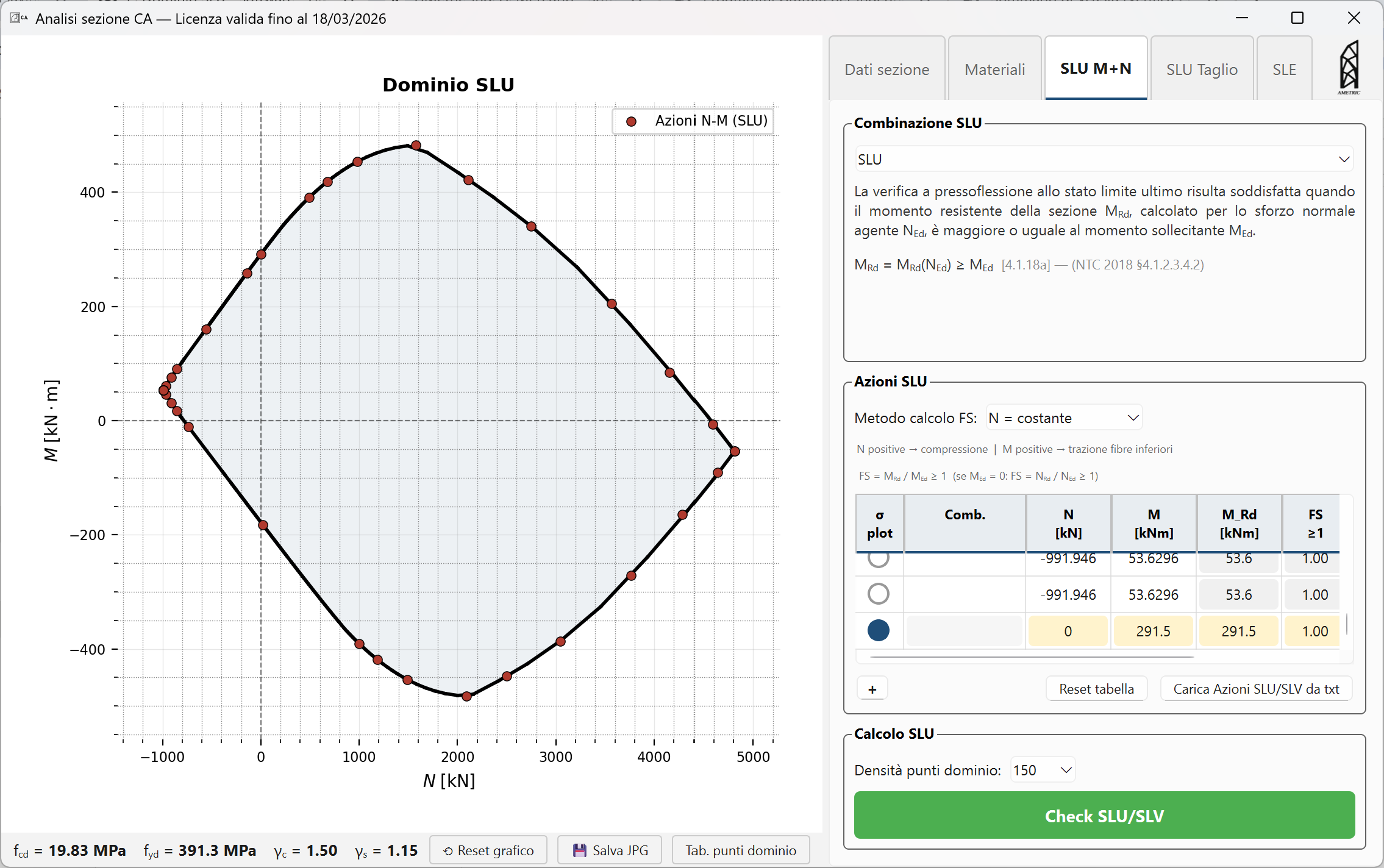Click the Salva JPG floppy disk icon
The image size is (1384, 868).
[579, 850]
